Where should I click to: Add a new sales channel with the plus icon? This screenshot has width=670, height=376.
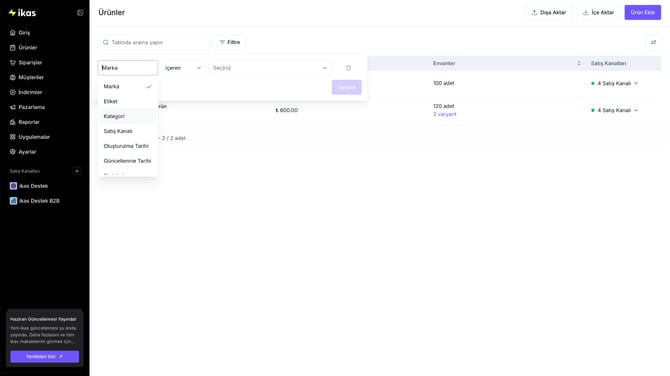click(x=77, y=171)
